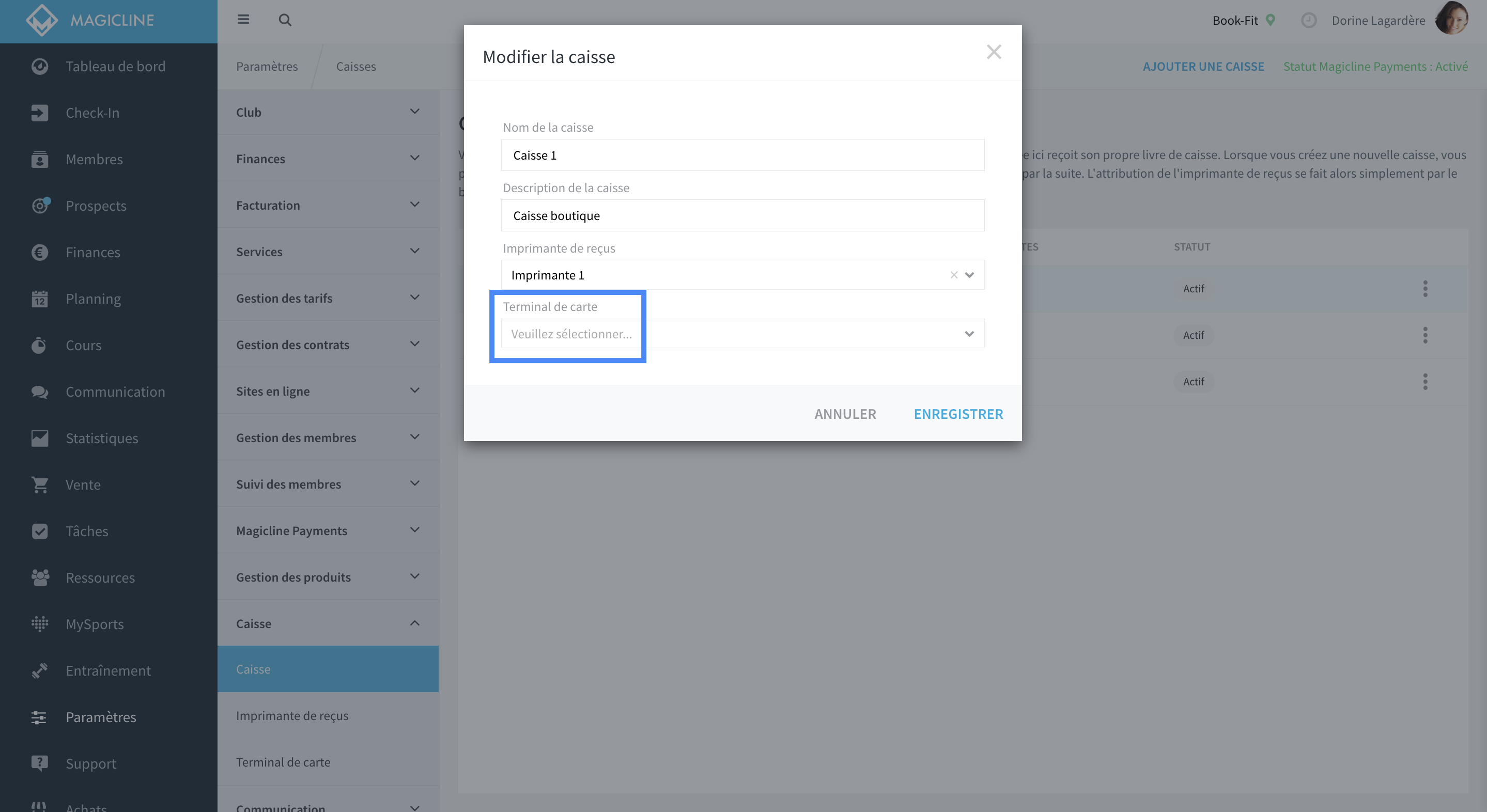This screenshot has width=1487, height=812.
Task: Click the hamburger menu icon
Action: [x=243, y=20]
